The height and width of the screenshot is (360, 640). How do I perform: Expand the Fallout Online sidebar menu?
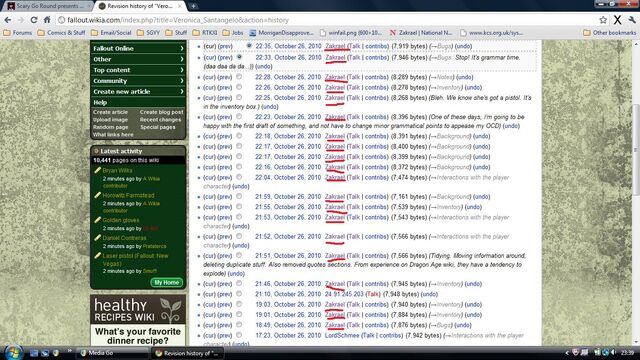138,48
